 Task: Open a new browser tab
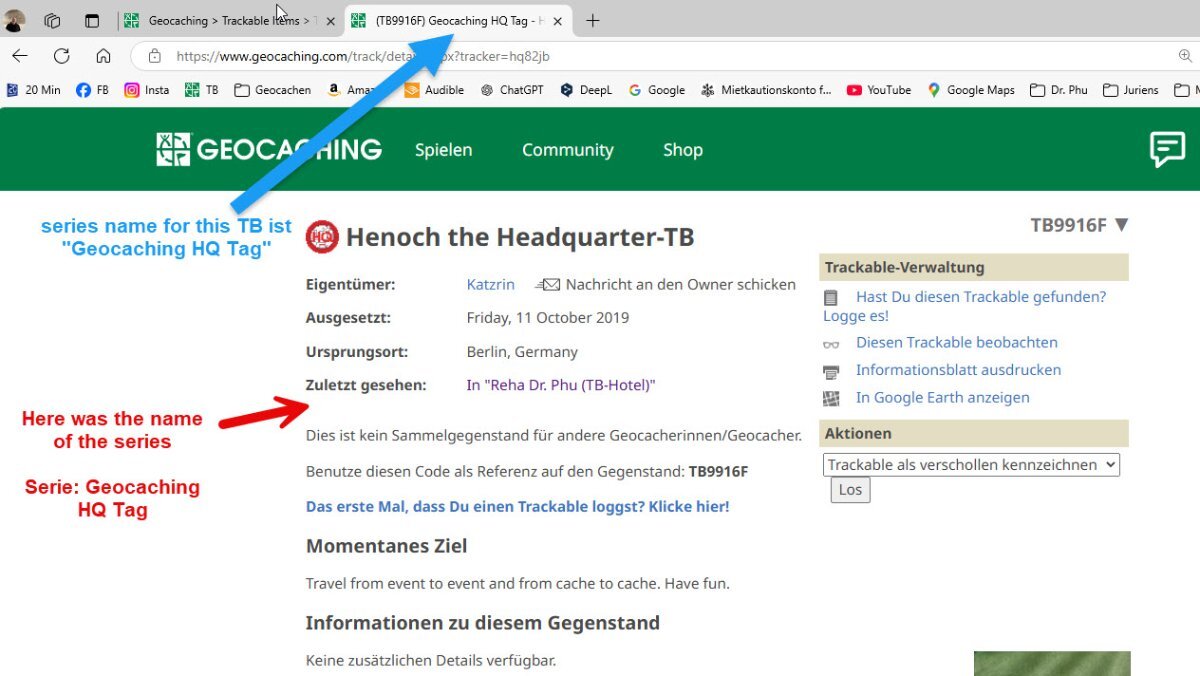pyautogui.click(x=593, y=21)
